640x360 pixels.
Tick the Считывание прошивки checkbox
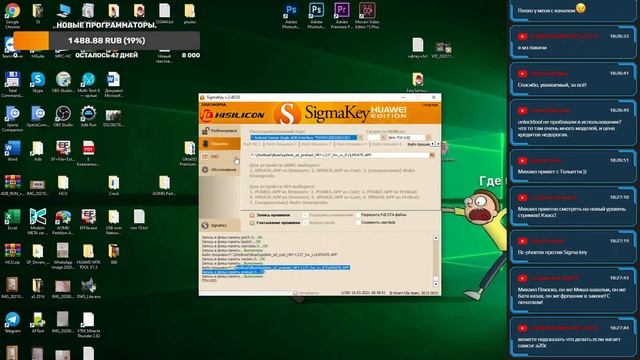tap(252, 223)
